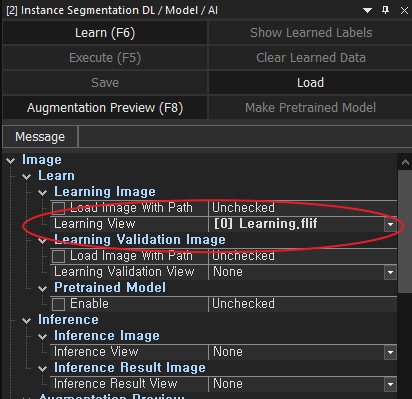Collapse the Inference tree section

pyautogui.click(x=27, y=320)
